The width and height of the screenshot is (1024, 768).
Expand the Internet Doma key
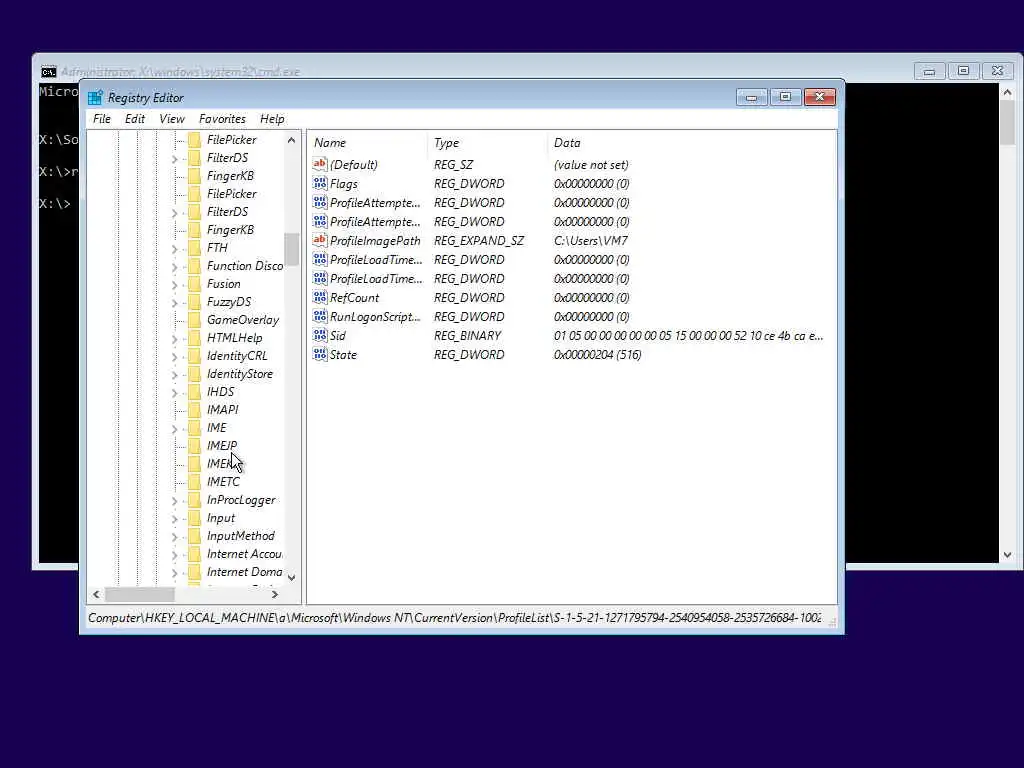click(174, 573)
